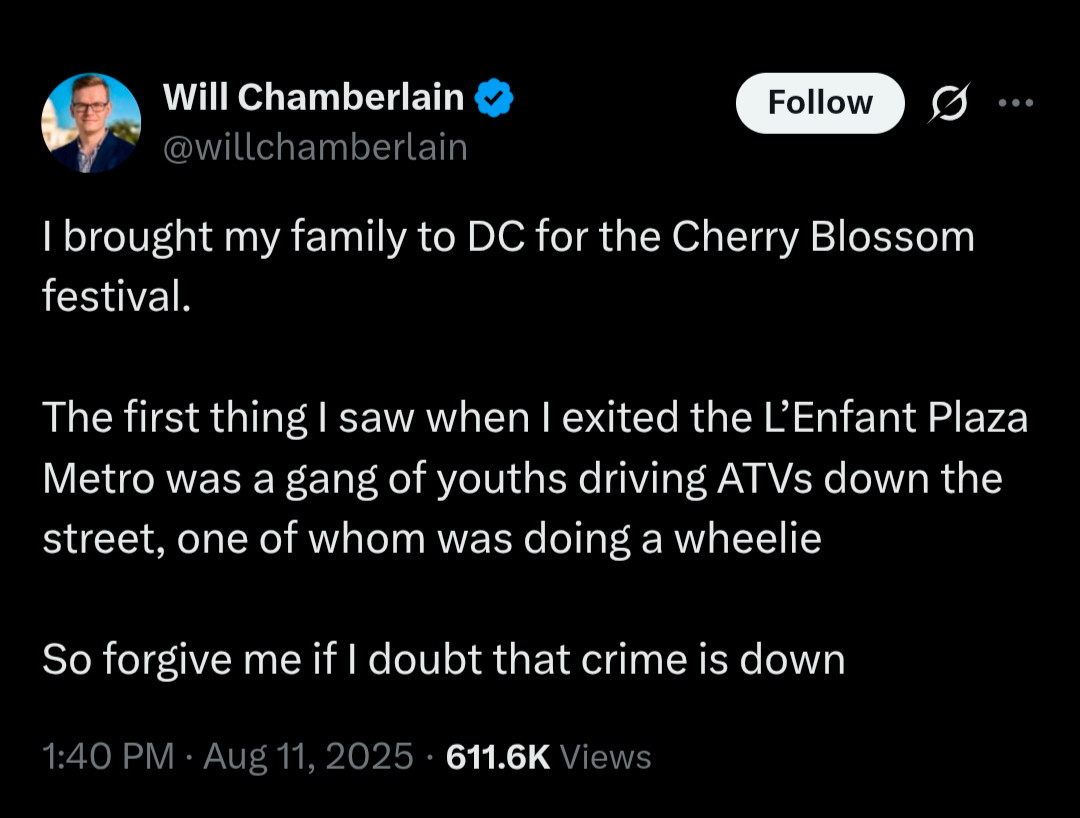Open Will Chamberlain's profile picture

coord(91,123)
